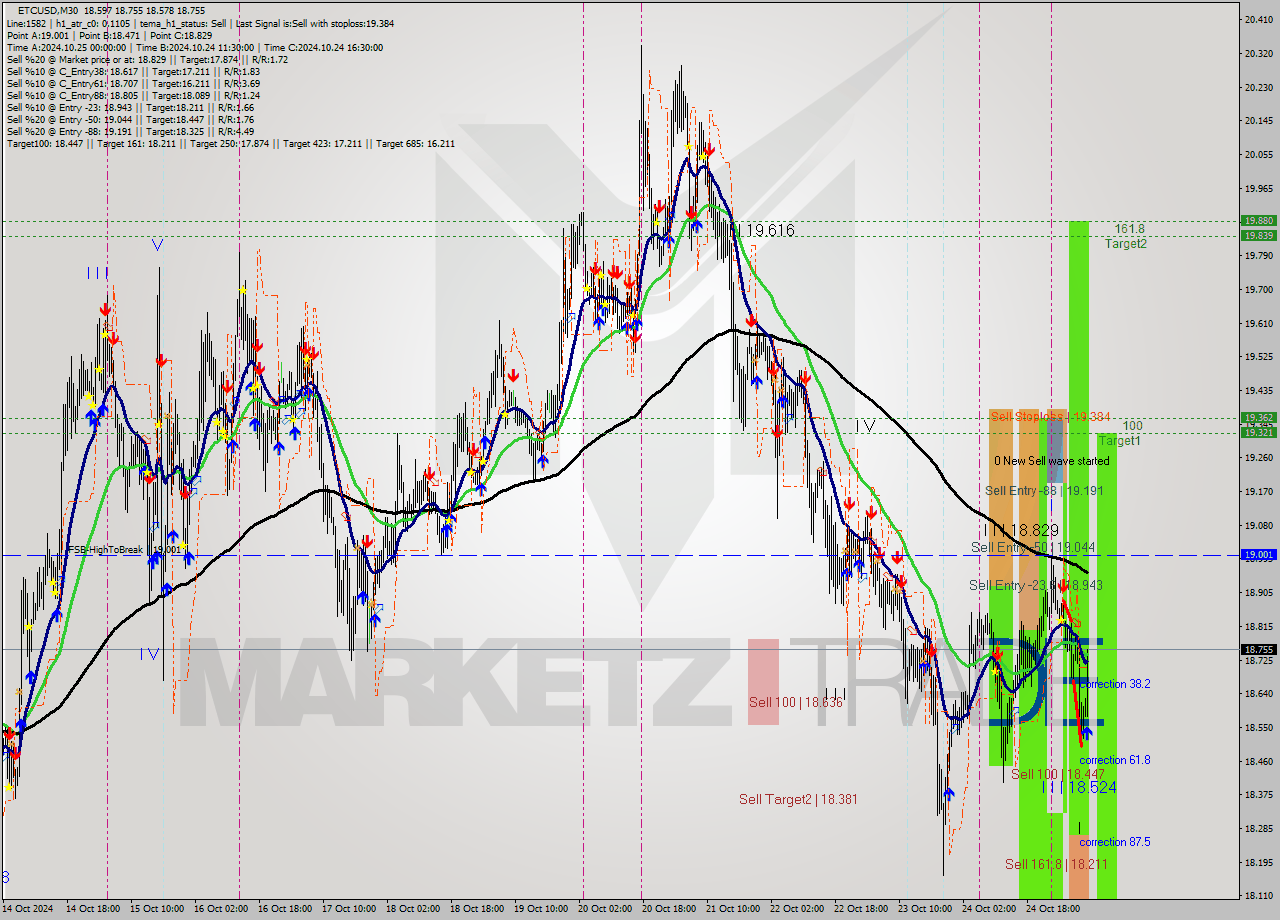Select the 'Sell %10 @ C_Entry38: 18.617' row

click(x=133, y=71)
